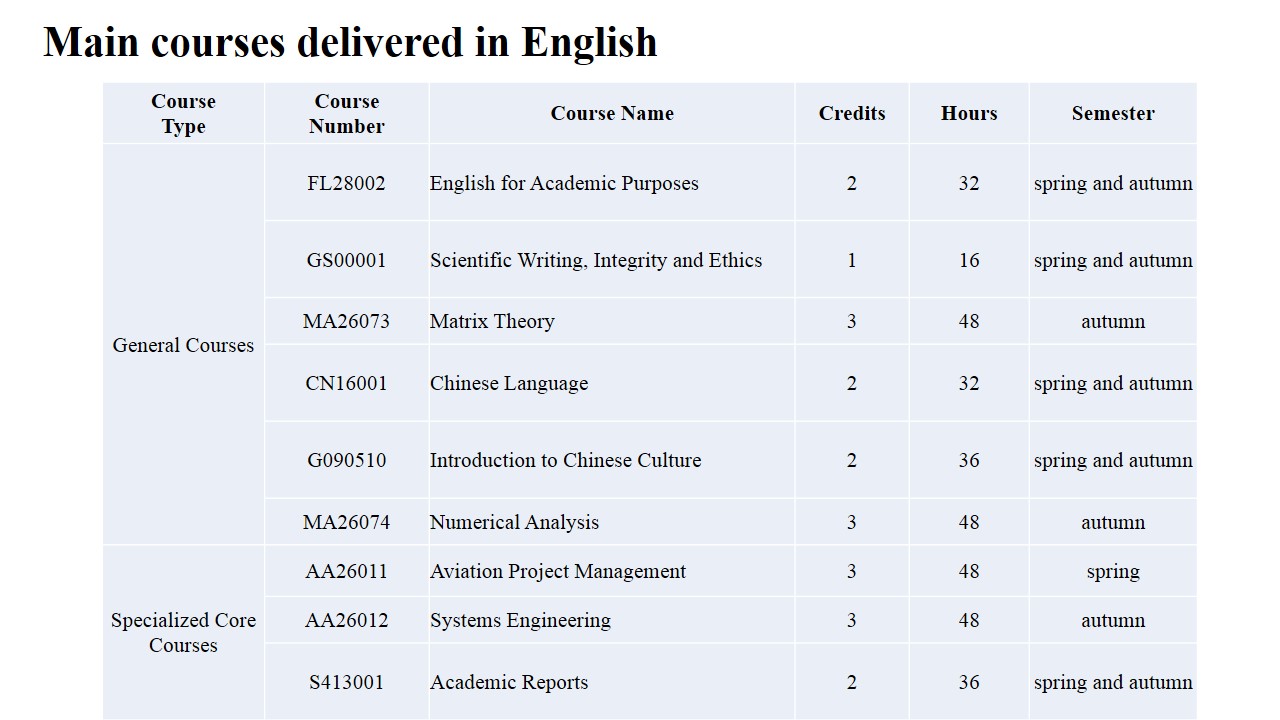1280x720 pixels.
Task: Click the 'Numerical Analysis' course name
Action: pos(514,522)
